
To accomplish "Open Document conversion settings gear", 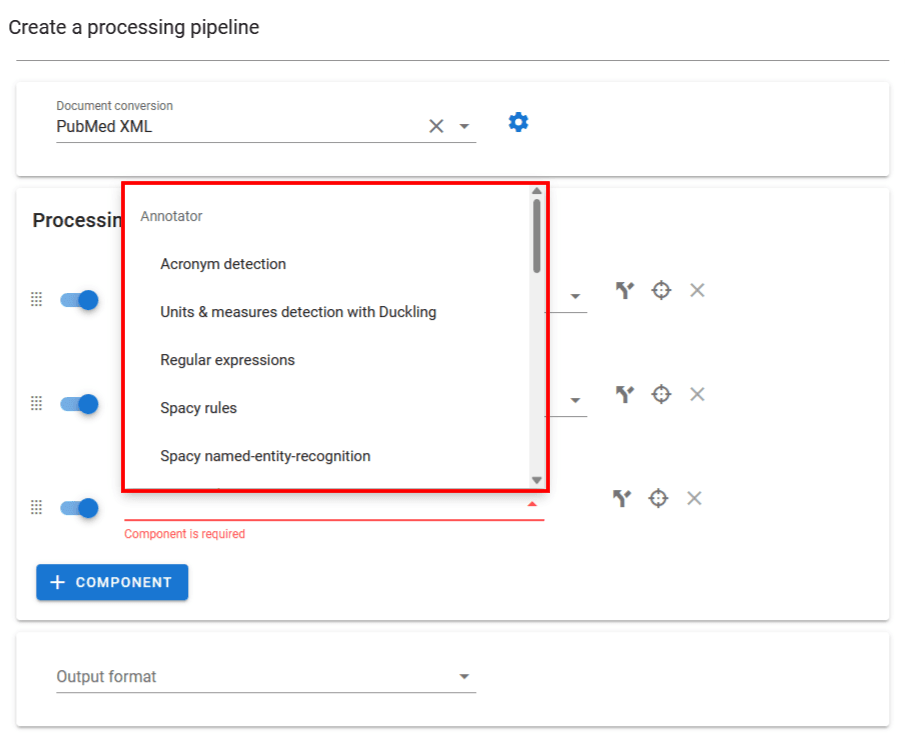I will tap(518, 123).
